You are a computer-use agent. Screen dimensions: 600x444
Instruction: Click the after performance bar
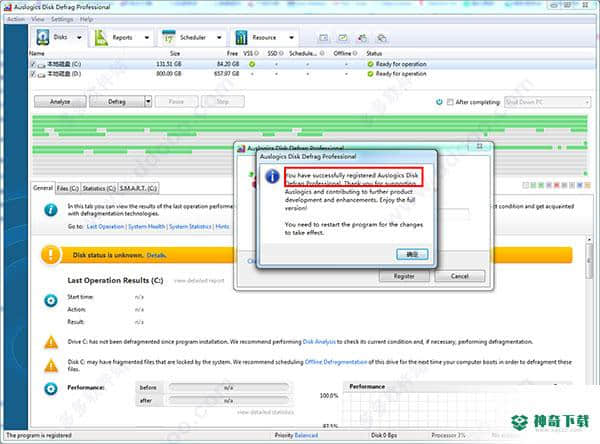click(229, 401)
